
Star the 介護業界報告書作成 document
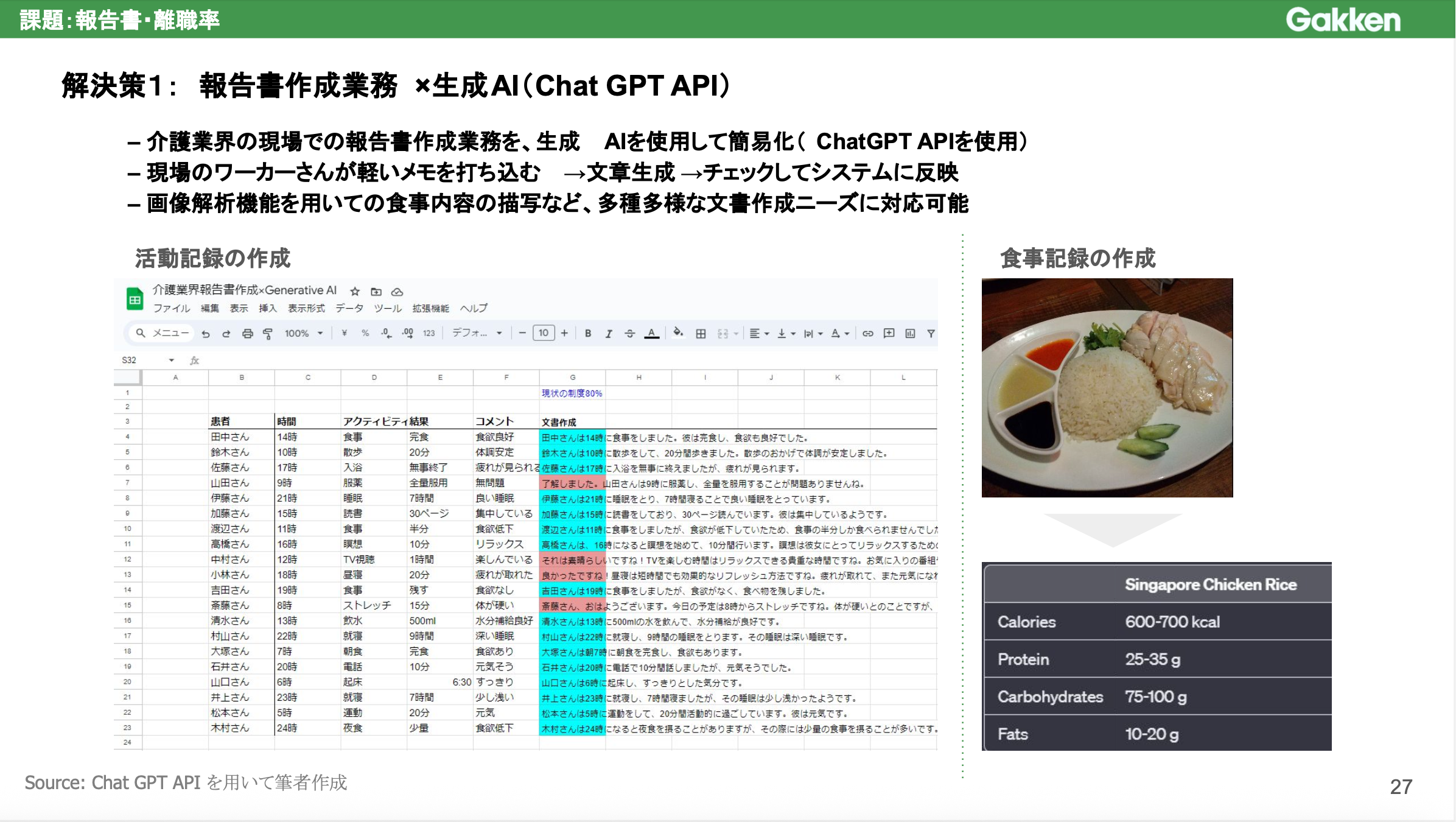(x=355, y=292)
